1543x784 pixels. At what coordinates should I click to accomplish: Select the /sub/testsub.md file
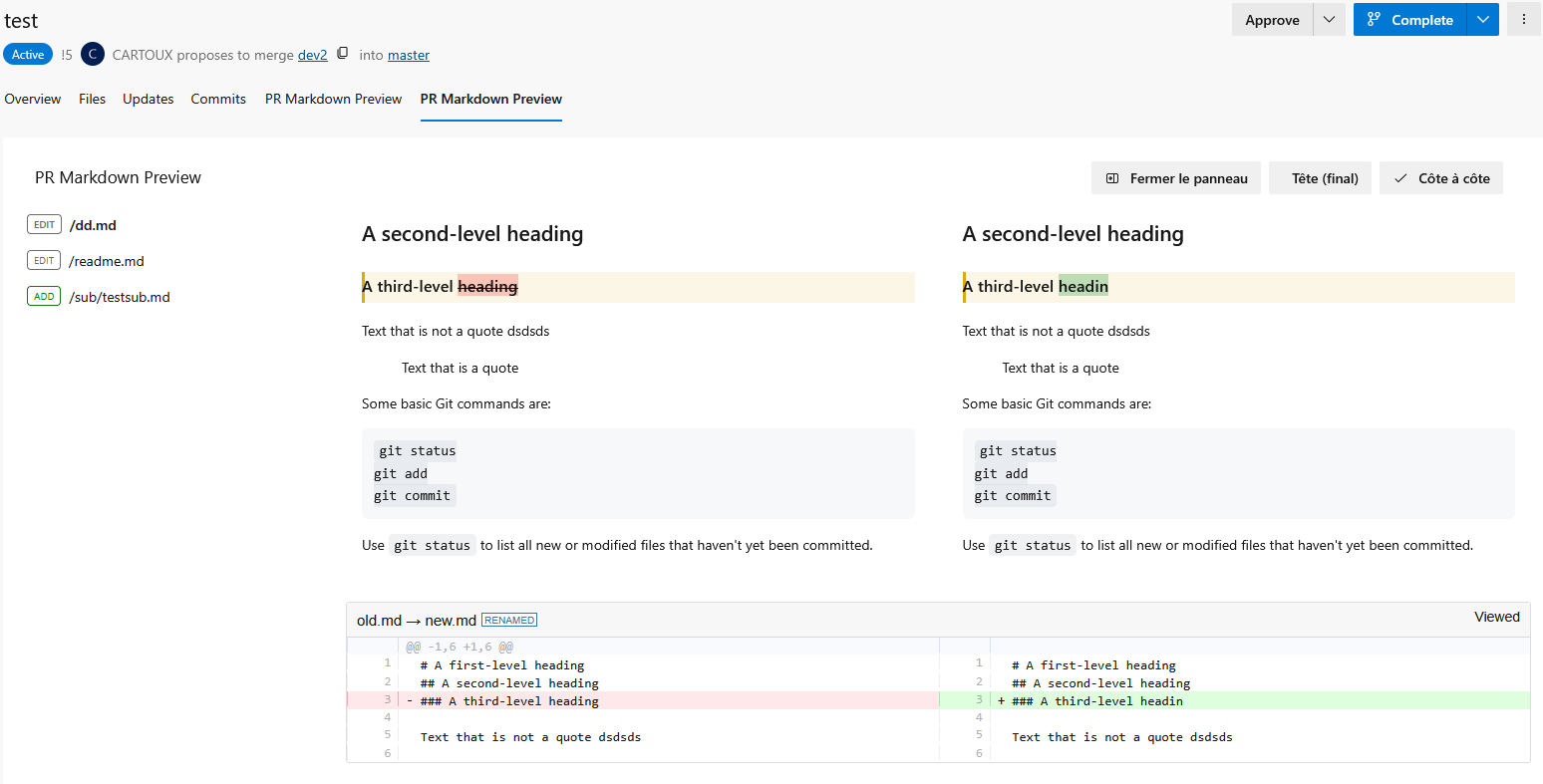point(120,297)
